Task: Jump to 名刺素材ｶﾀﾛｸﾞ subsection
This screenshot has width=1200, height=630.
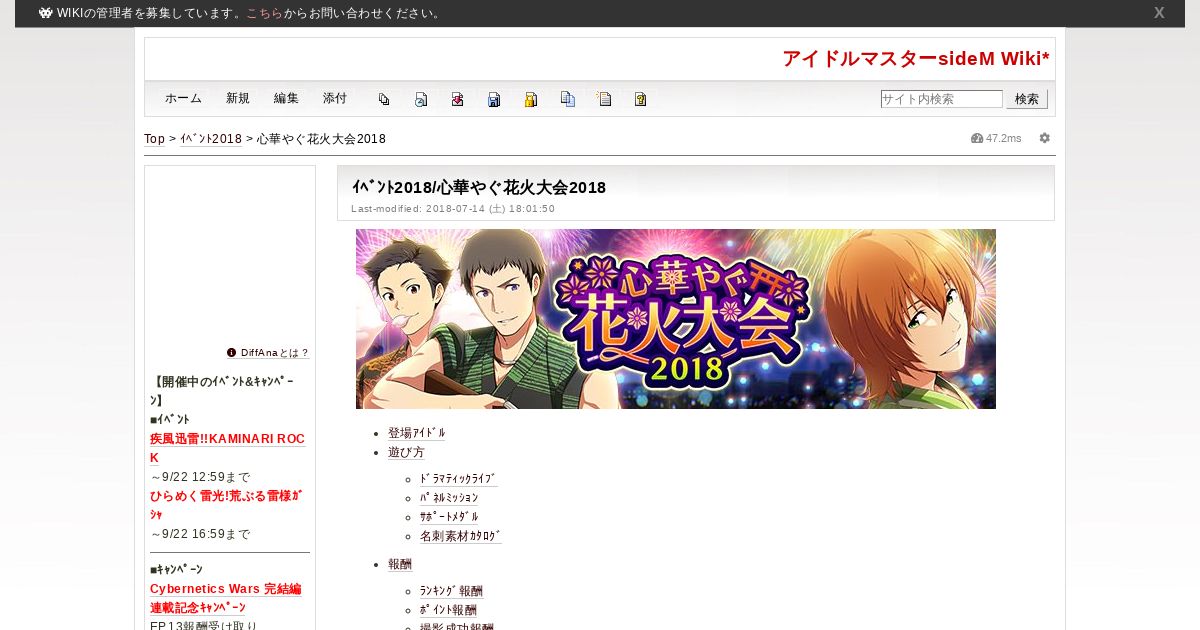Action: 461,536
